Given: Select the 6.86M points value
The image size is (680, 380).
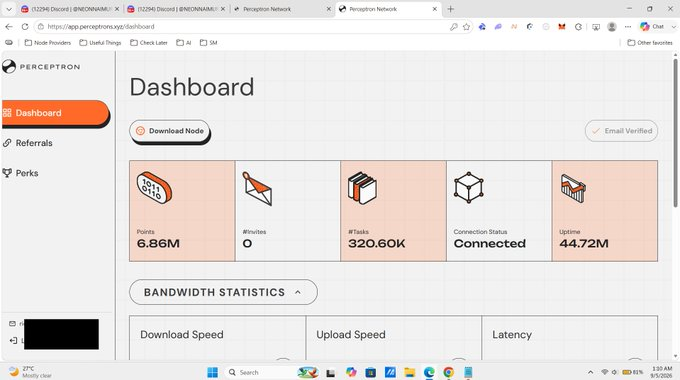Looking at the screenshot, I should 158,244.
